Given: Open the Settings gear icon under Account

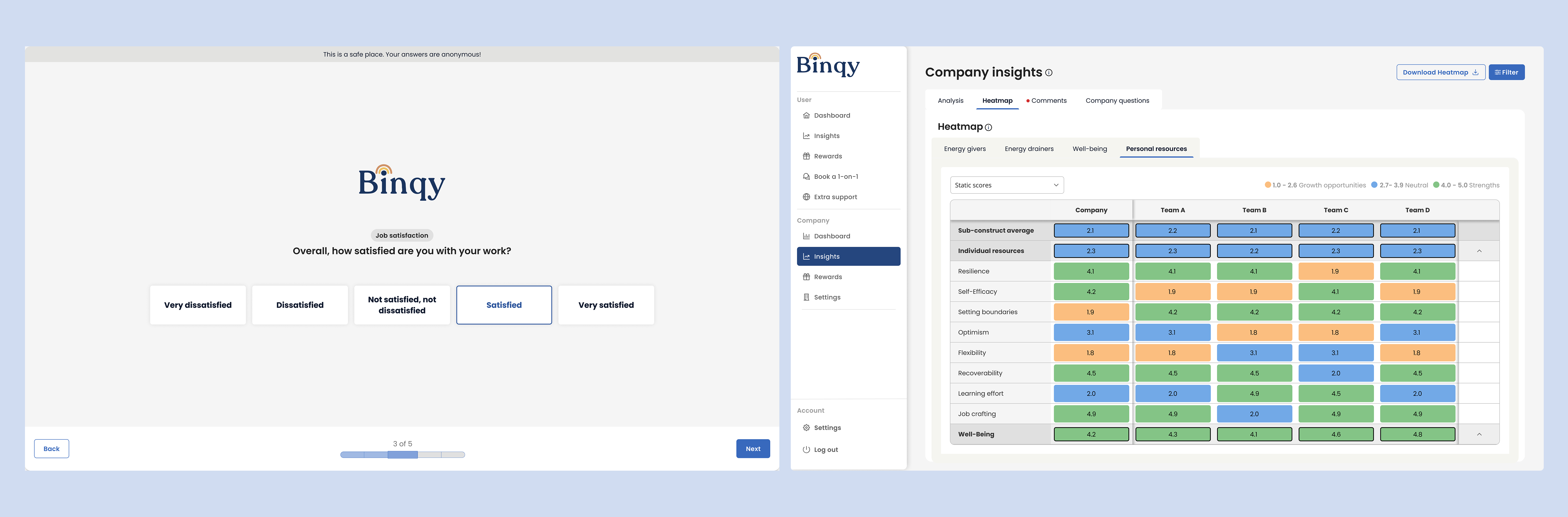Looking at the screenshot, I should pyautogui.click(x=806, y=428).
